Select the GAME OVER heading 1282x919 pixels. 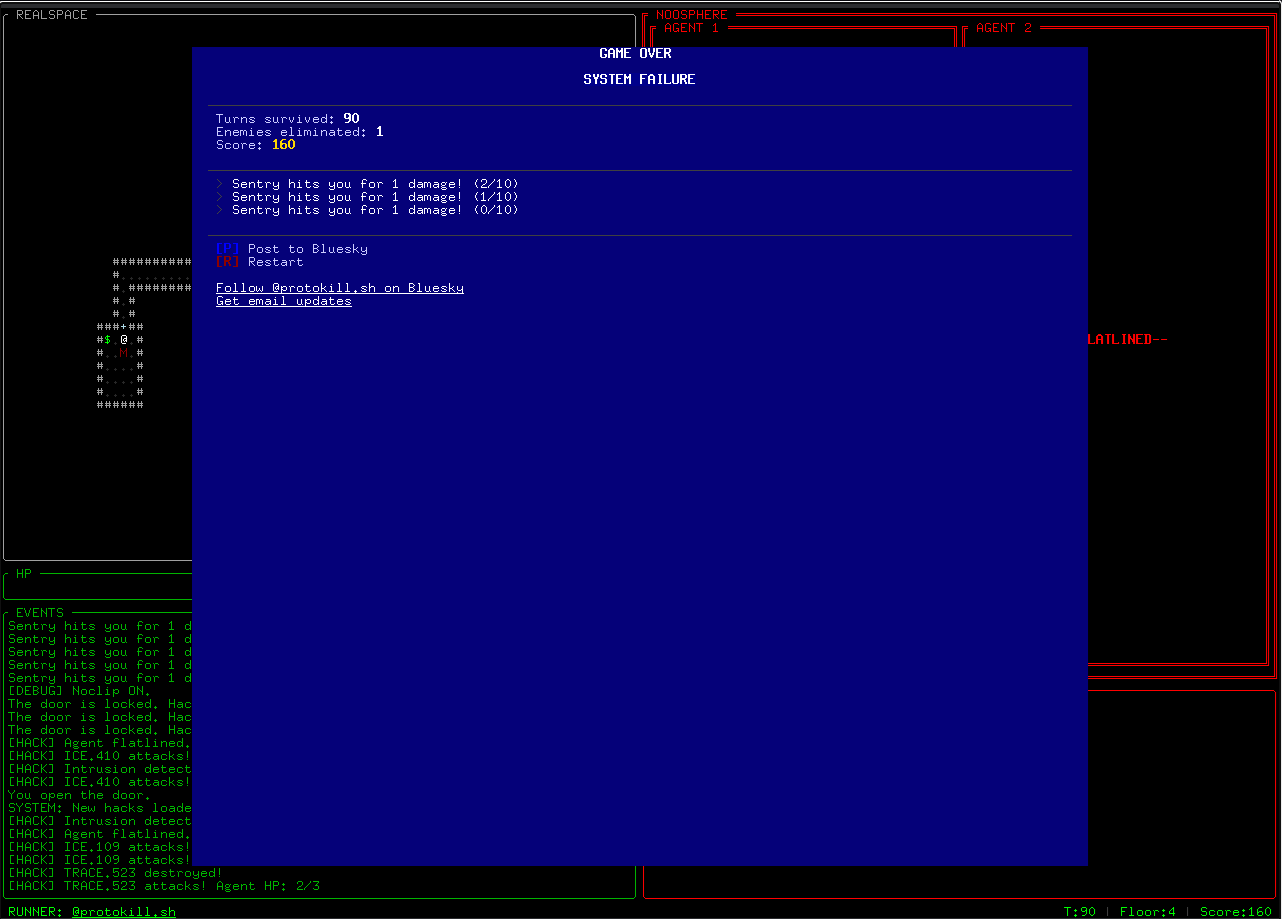[636, 53]
